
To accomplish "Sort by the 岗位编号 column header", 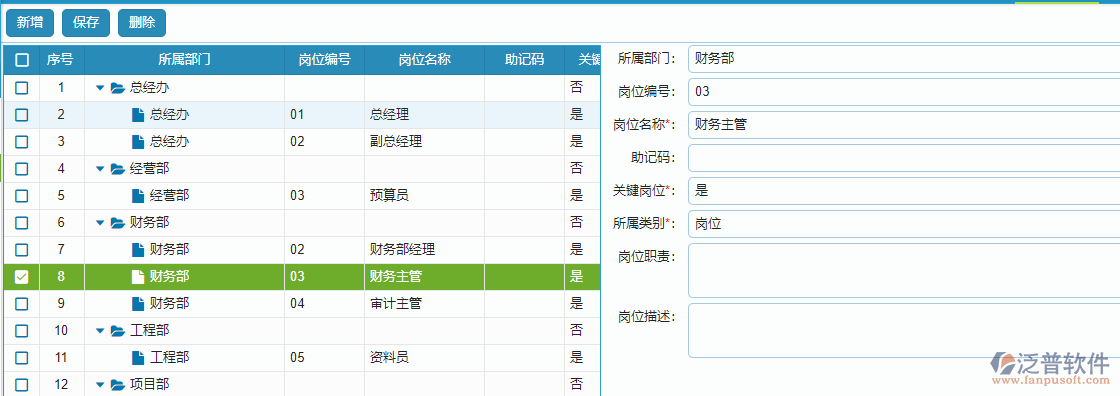I will pyautogui.click(x=324, y=60).
